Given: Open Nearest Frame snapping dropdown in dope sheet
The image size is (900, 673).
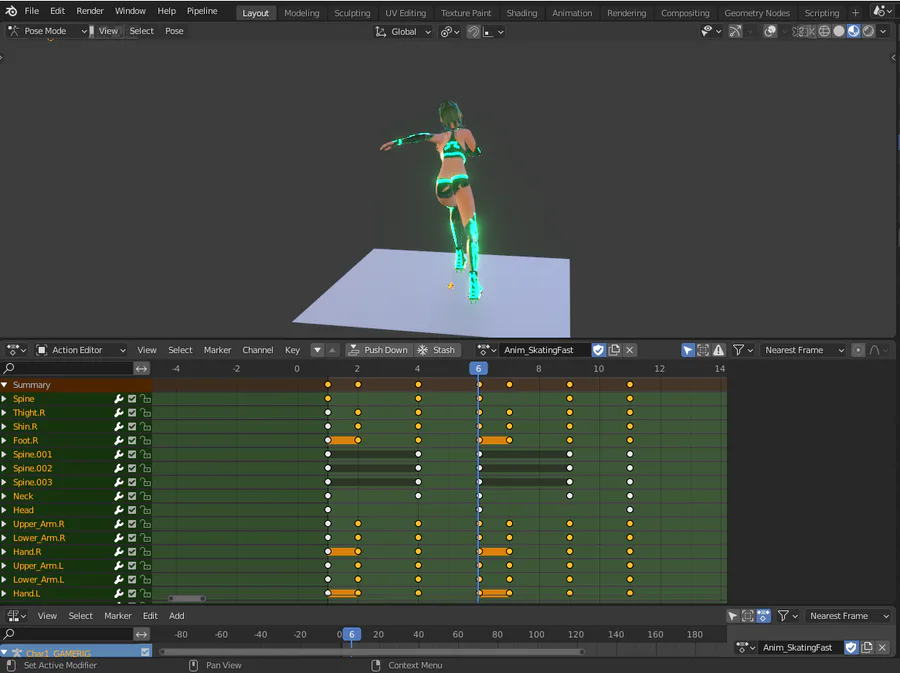Looking at the screenshot, I should coord(804,349).
